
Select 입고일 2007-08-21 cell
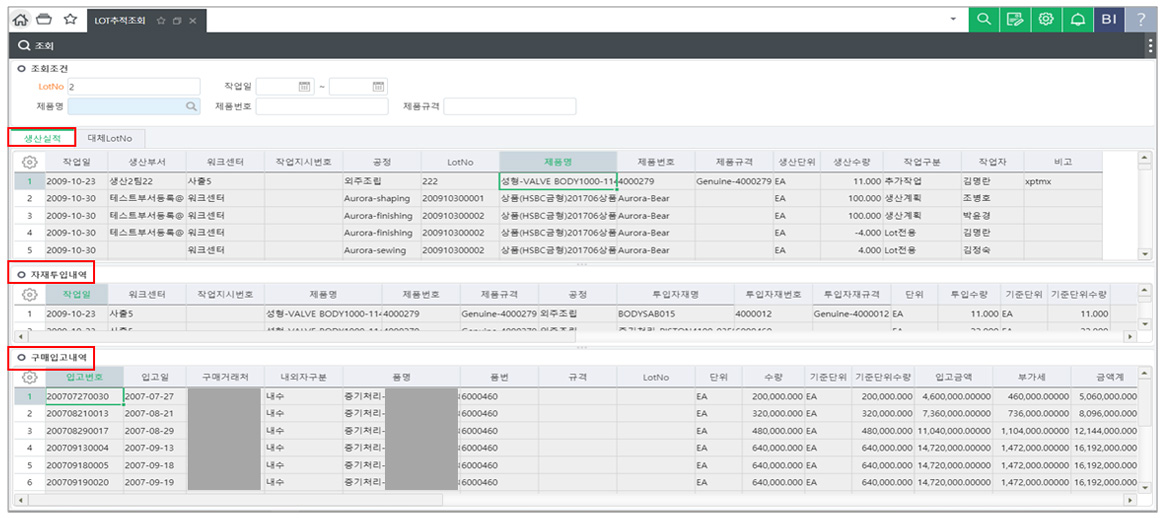pos(154,413)
